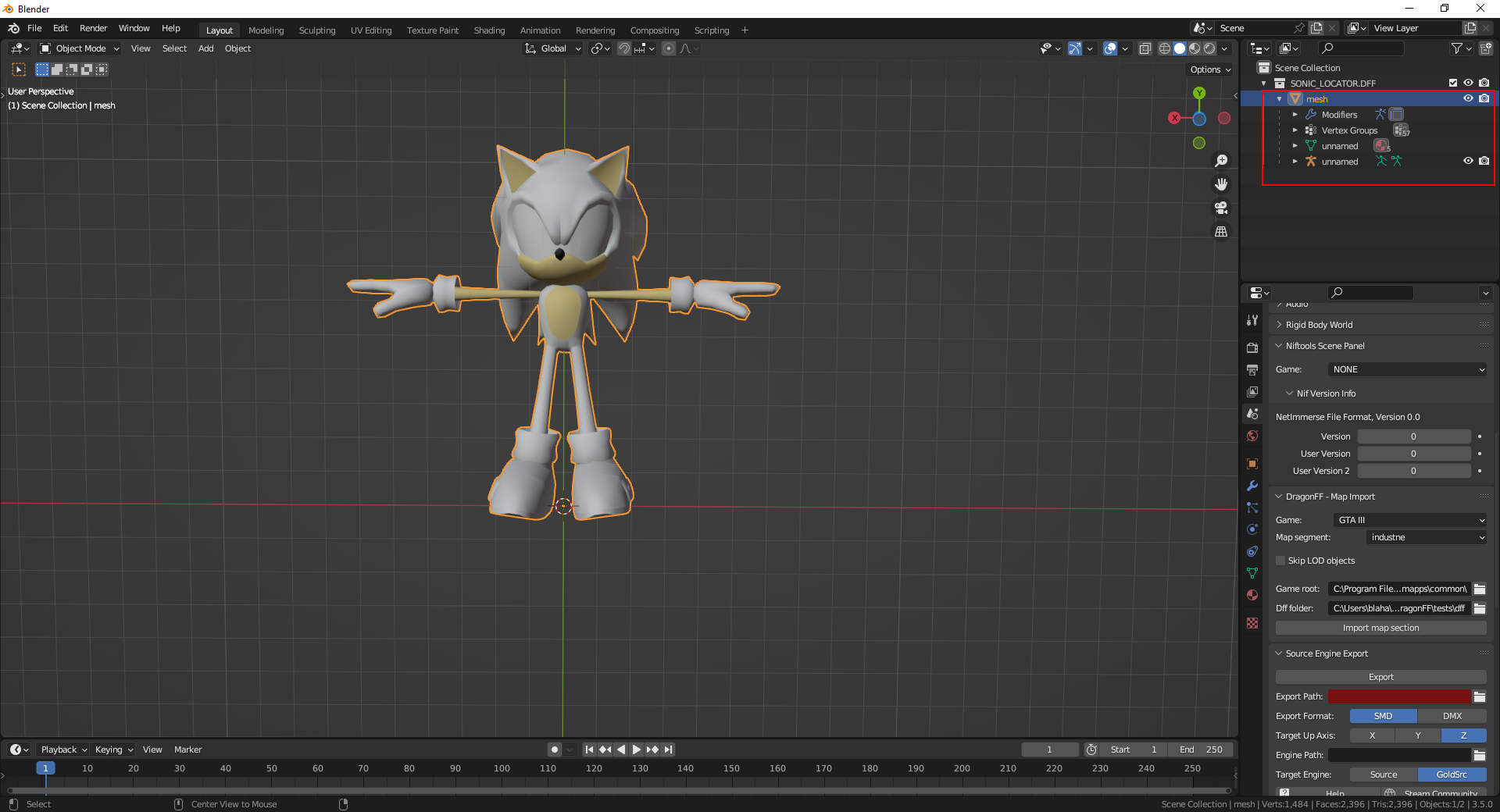Open the Tool properties tab
The width and height of the screenshot is (1500, 812).
(x=1252, y=320)
